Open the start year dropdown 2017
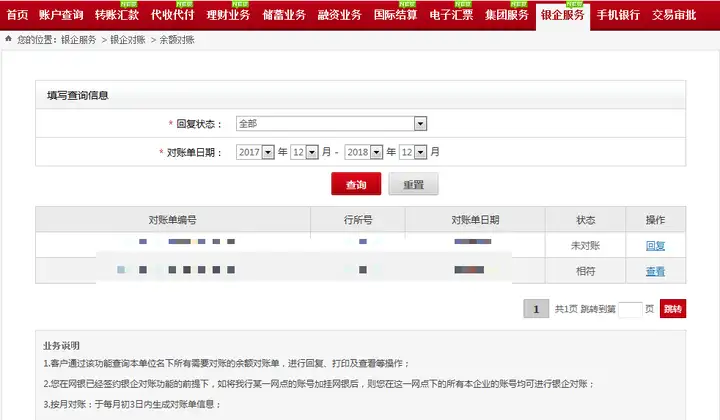 coord(255,152)
